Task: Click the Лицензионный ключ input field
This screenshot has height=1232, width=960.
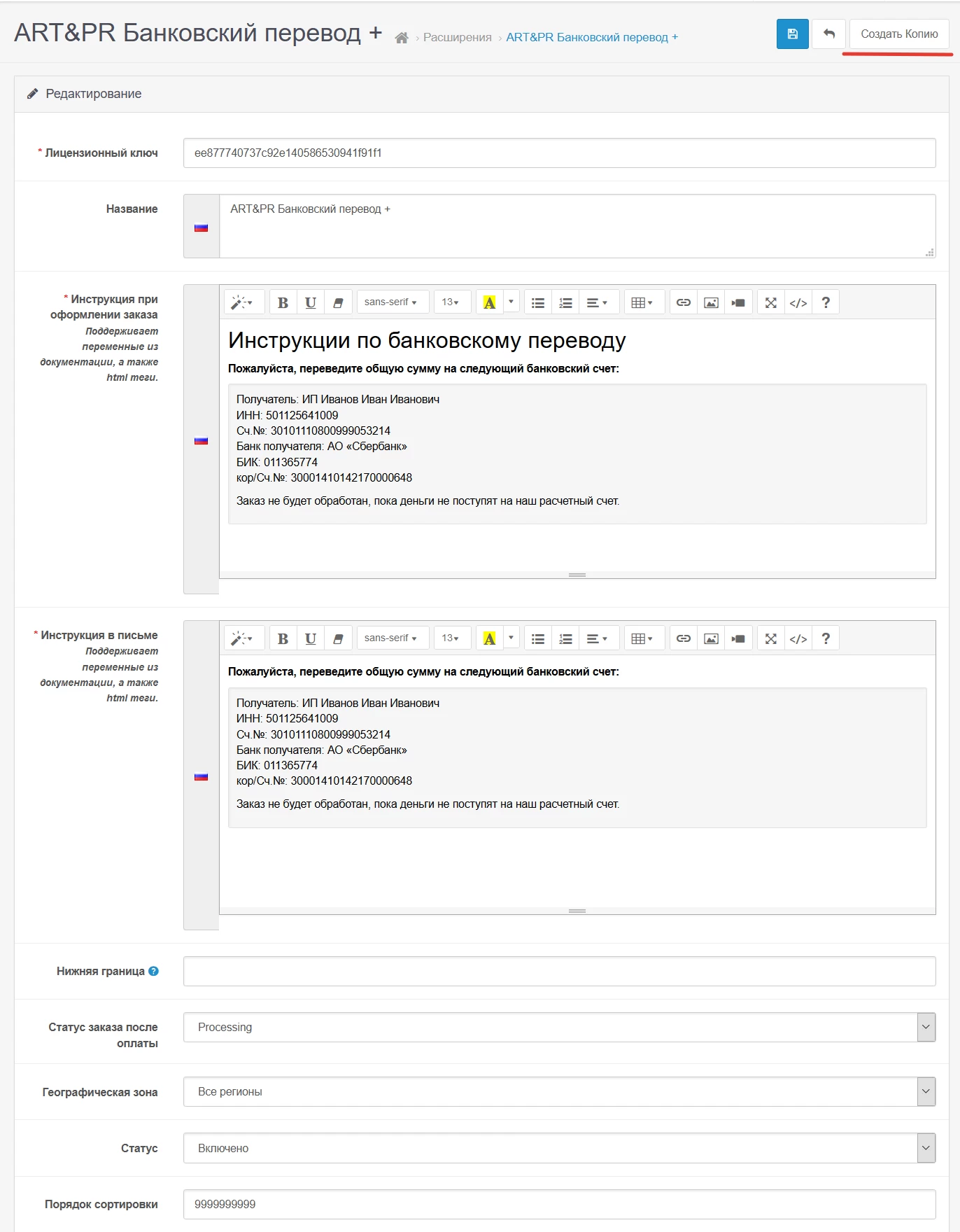Action: (559, 153)
